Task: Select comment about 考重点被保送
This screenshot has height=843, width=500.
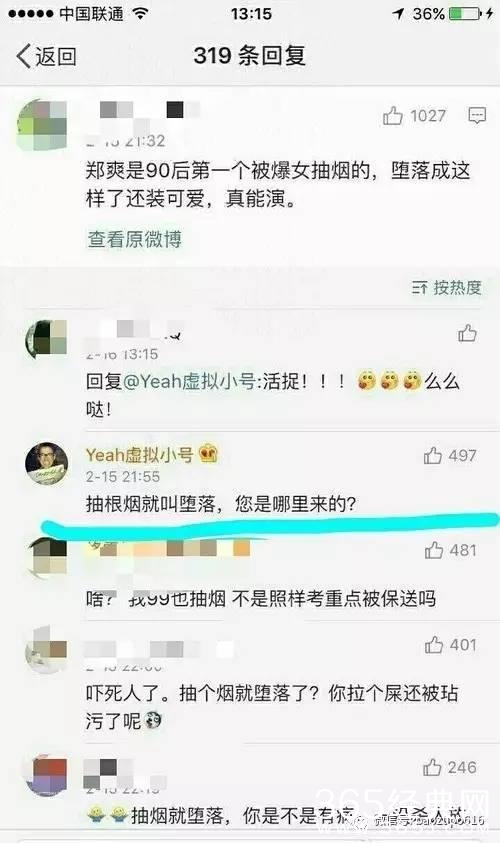Action: [261, 598]
